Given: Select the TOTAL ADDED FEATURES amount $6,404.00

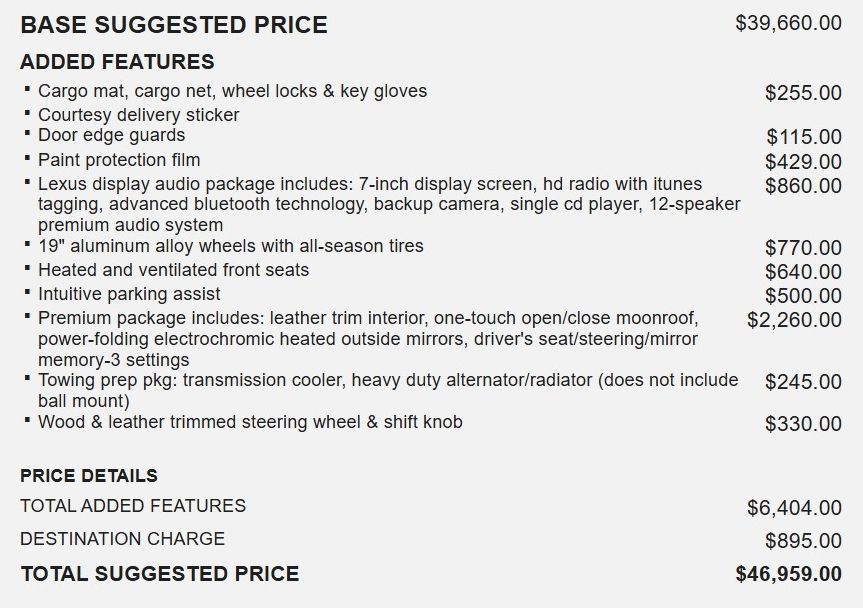Looking at the screenshot, I should pyautogui.click(x=794, y=508).
